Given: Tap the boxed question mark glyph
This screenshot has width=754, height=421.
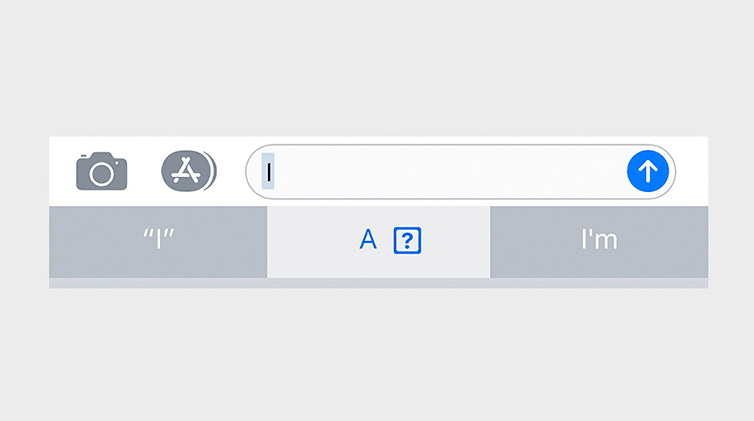Looking at the screenshot, I should 407,240.
